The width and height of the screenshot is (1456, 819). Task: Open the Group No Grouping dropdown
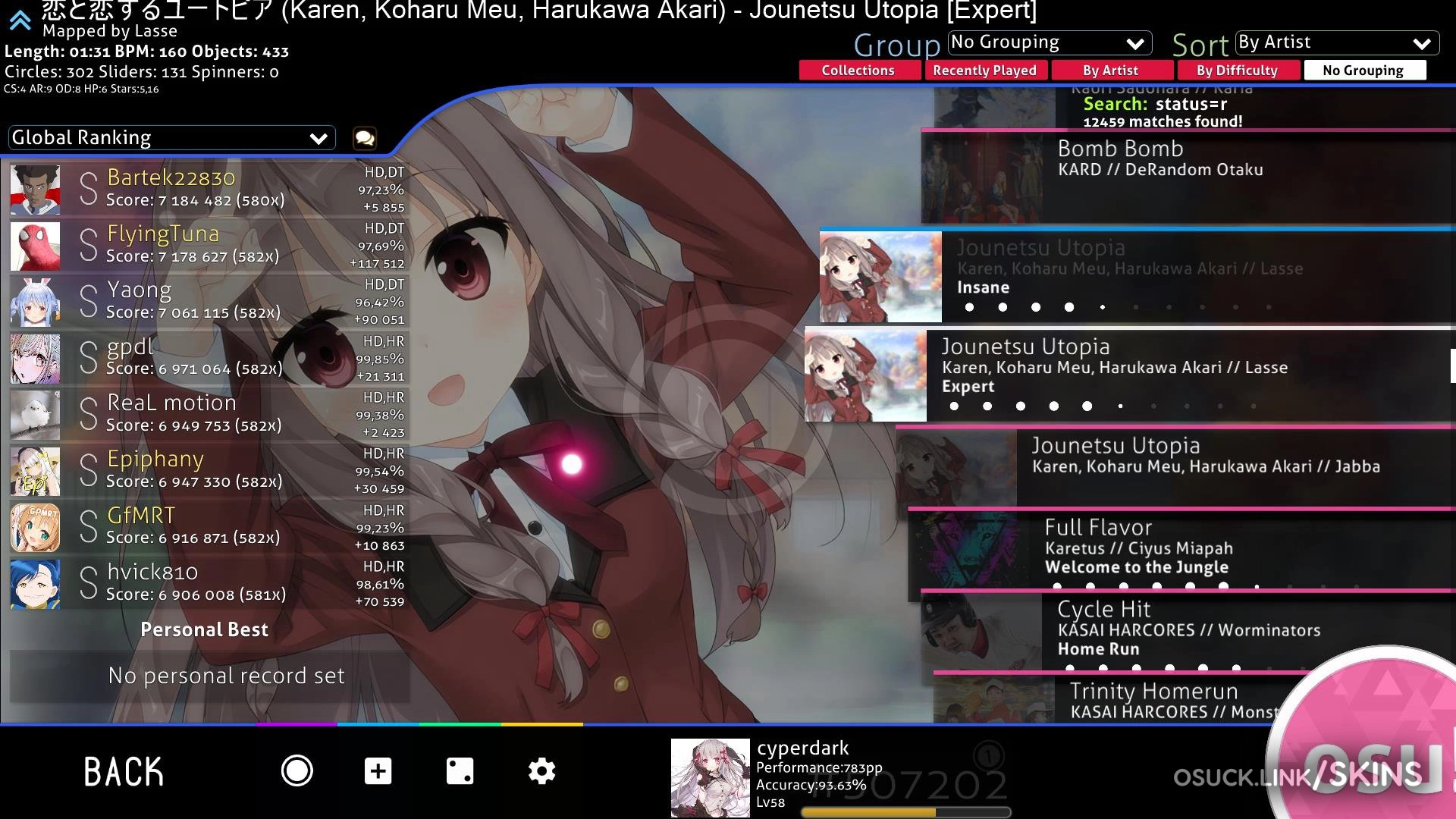(x=1050, y=42)
